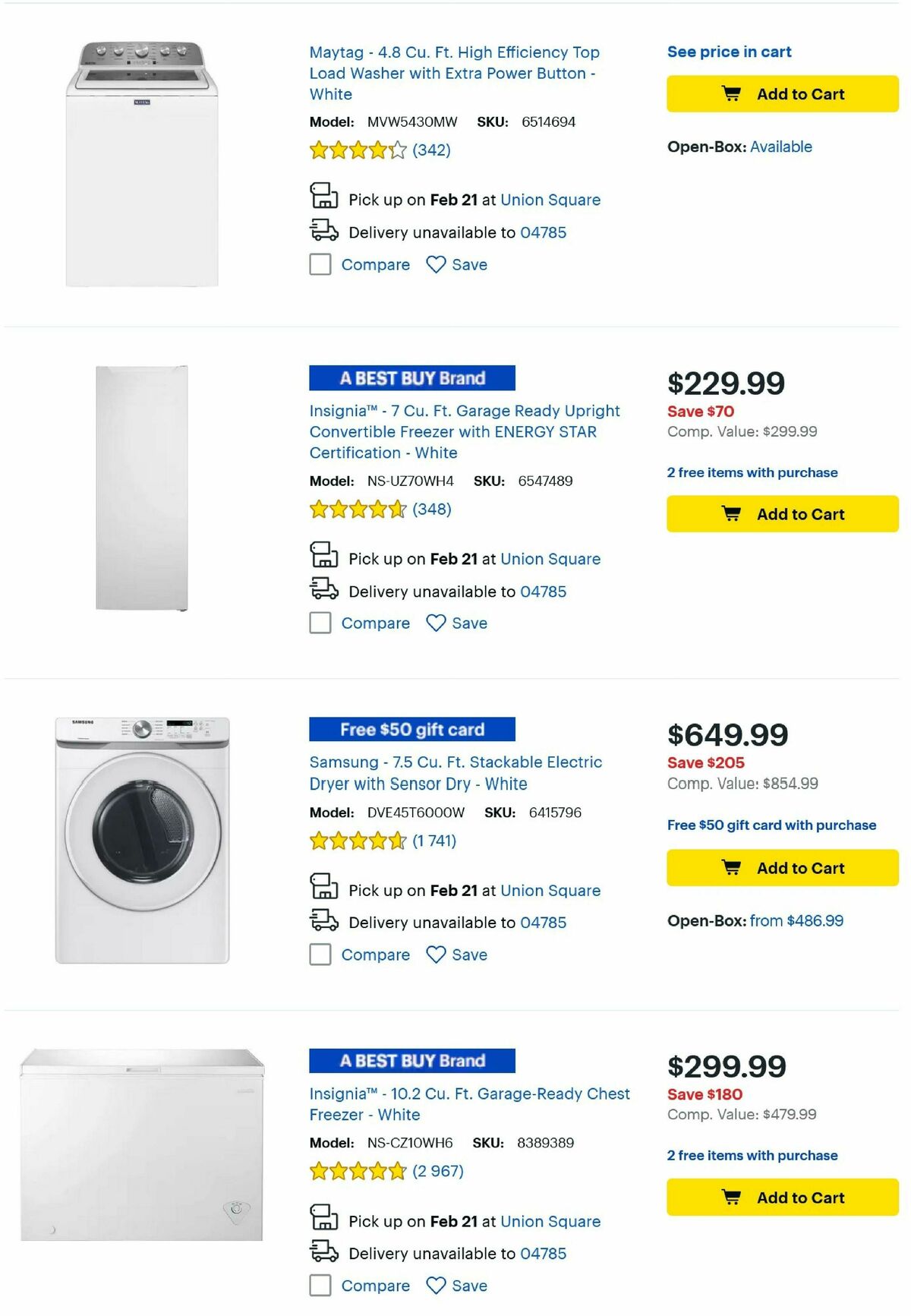Click the delivery truck icon on the Maytag listing
Image resolution: width=911 pixels, height=1316 pixels.
324,232
